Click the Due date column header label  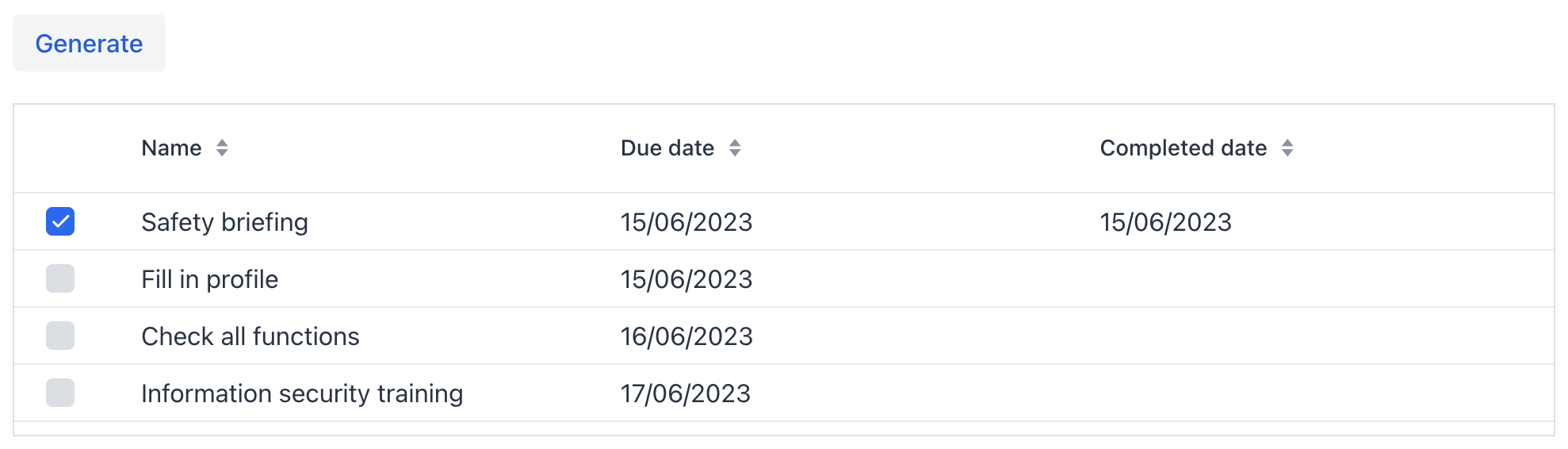click(x=667, y=148)
